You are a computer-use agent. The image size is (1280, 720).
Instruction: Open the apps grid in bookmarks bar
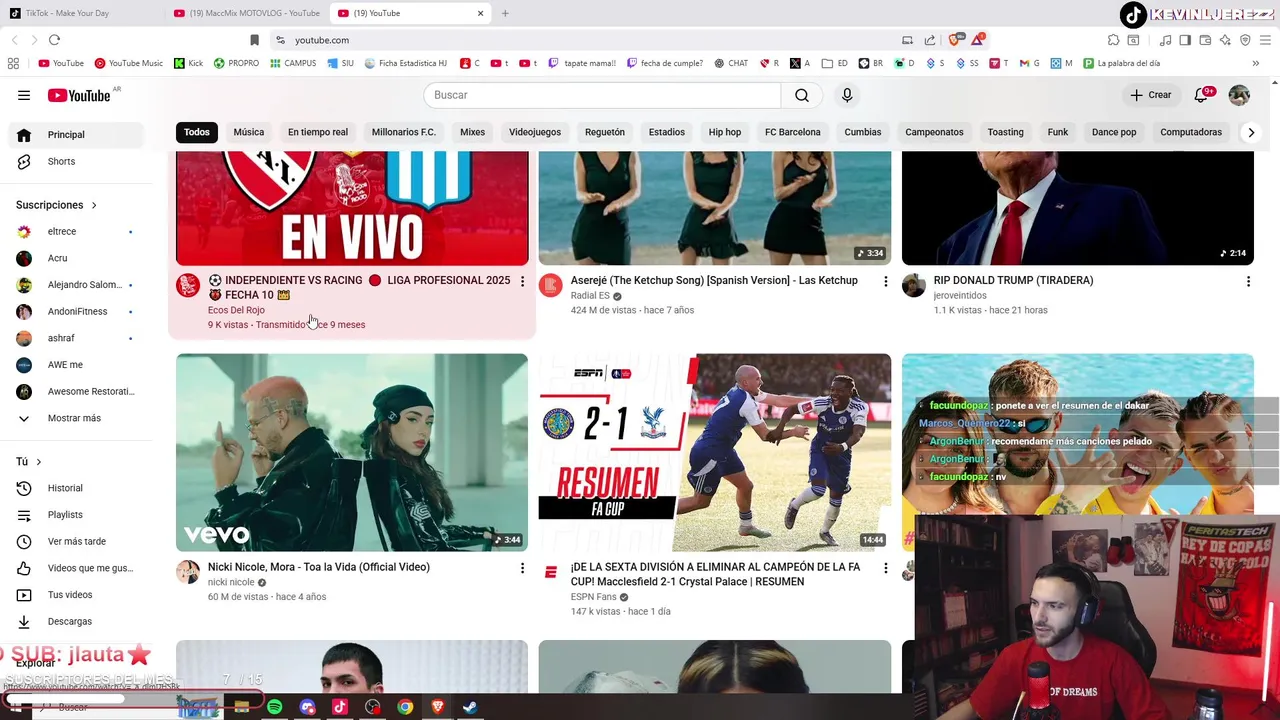(x=13, y=63)
